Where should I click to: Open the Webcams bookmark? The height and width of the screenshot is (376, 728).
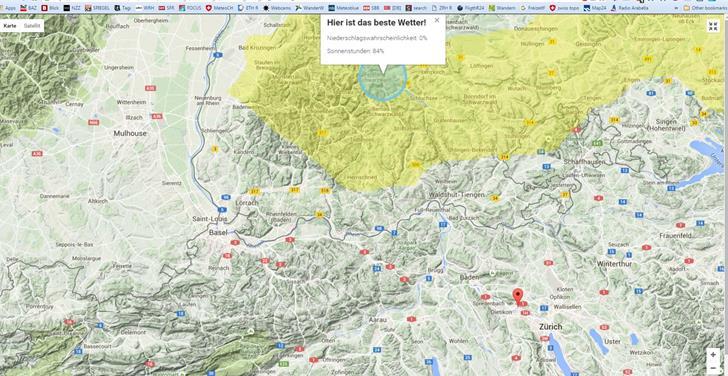tap(277, 8)
